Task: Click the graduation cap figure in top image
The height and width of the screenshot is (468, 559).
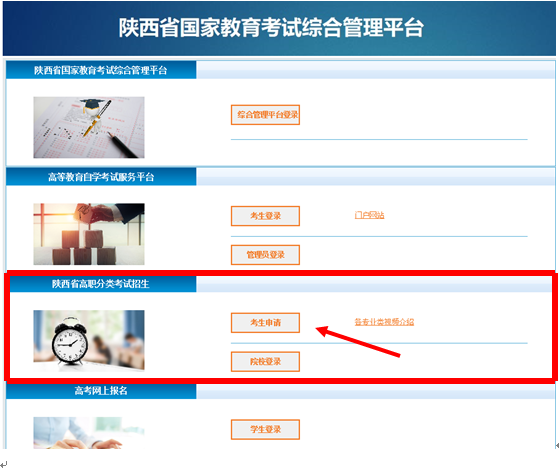Action: pos(93,108)
